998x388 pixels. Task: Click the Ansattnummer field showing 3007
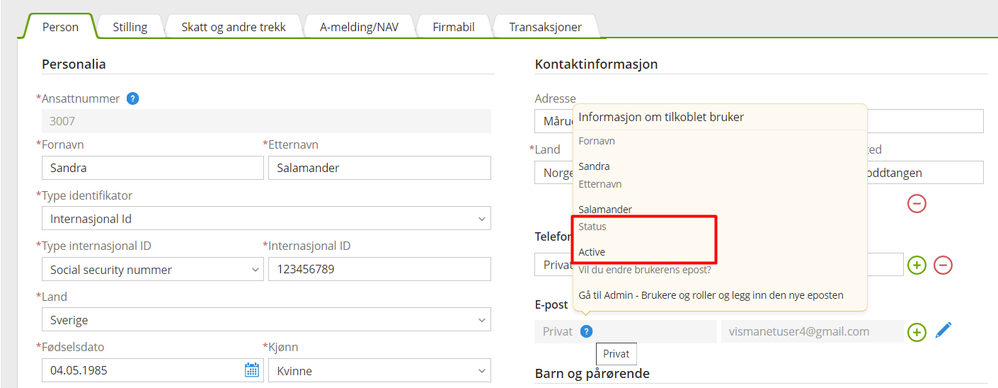266,121
